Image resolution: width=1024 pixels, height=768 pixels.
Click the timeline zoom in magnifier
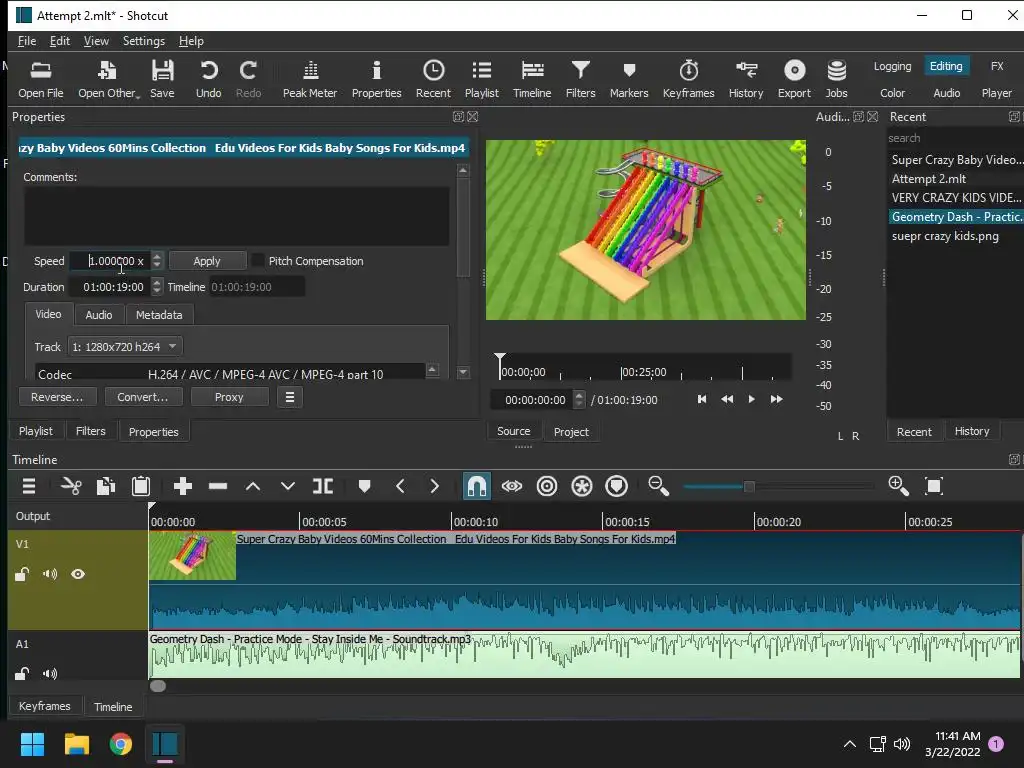pos(899,486)
